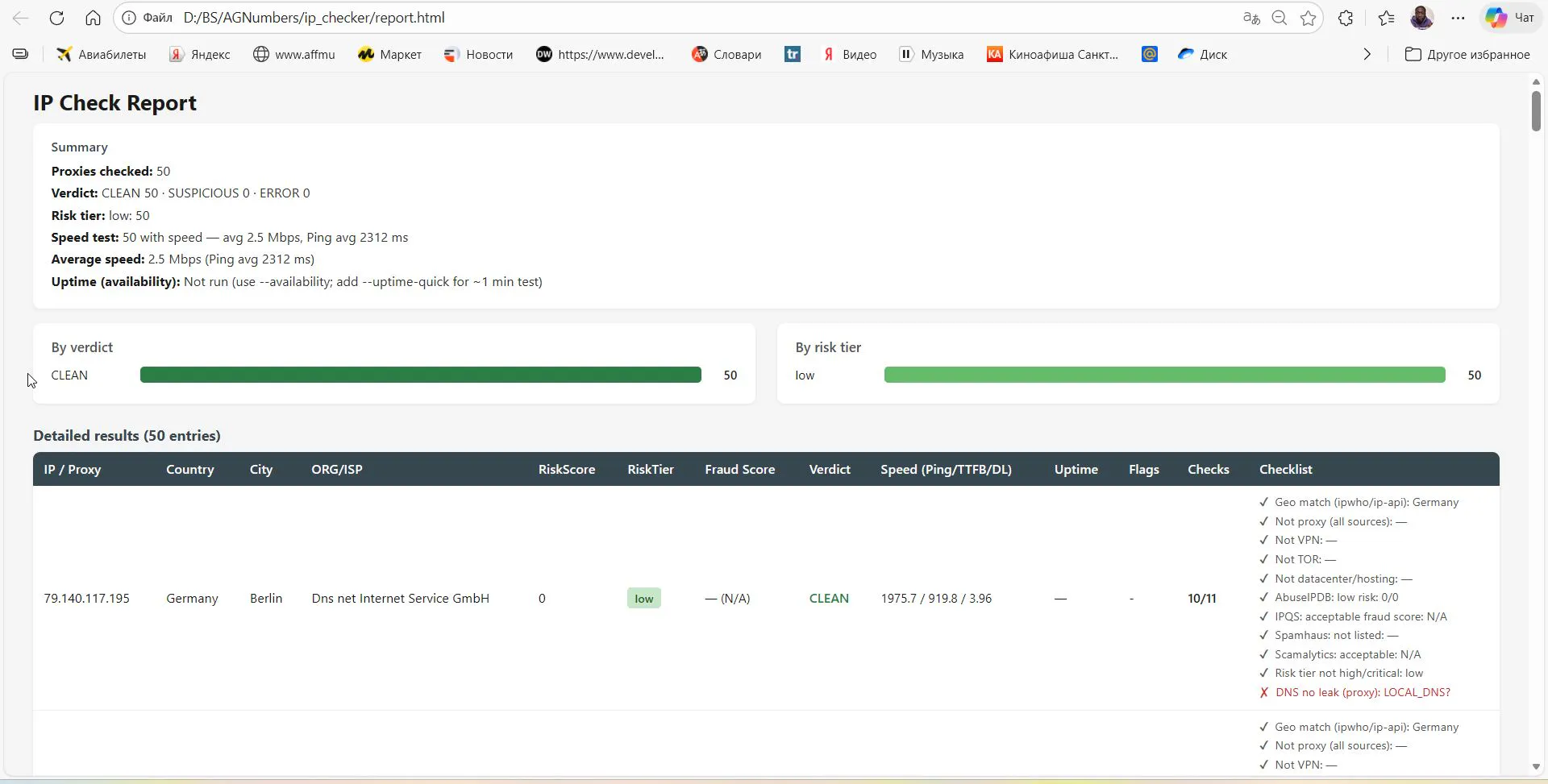Click the translate page icon
This screenshot has height=784, width=1548.
1251,18
